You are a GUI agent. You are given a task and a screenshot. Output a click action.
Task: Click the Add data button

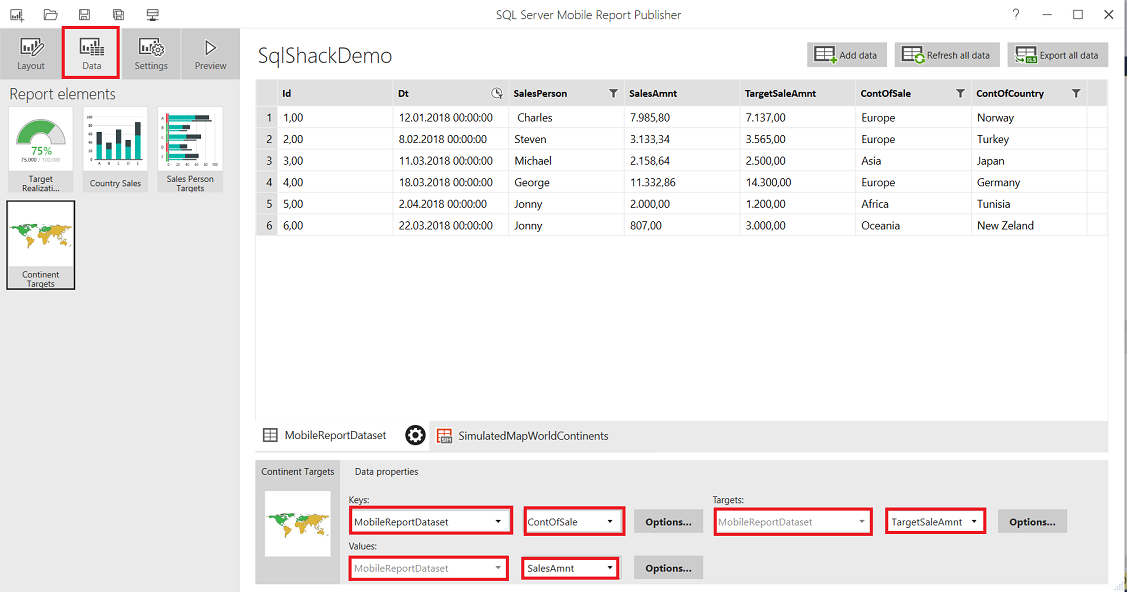click(847, 55)
